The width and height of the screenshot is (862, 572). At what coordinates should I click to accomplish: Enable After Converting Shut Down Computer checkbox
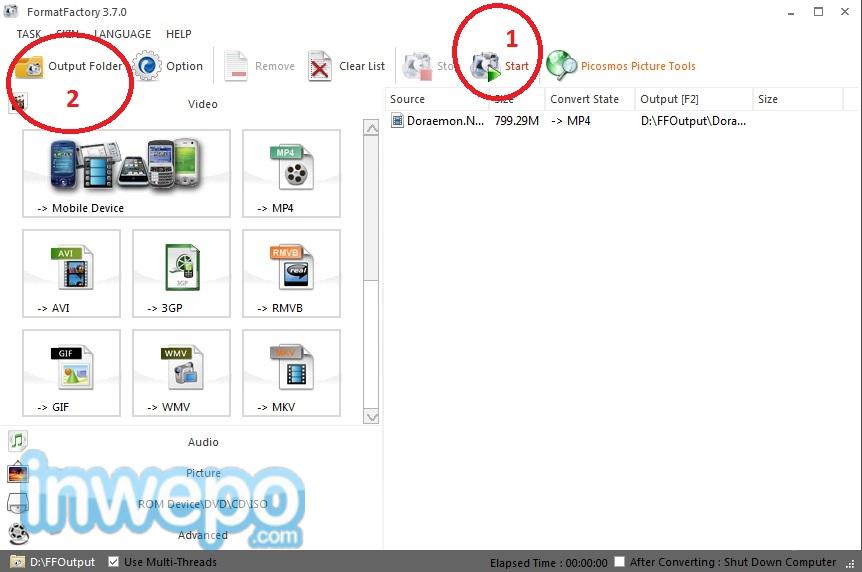pos(620,562)
